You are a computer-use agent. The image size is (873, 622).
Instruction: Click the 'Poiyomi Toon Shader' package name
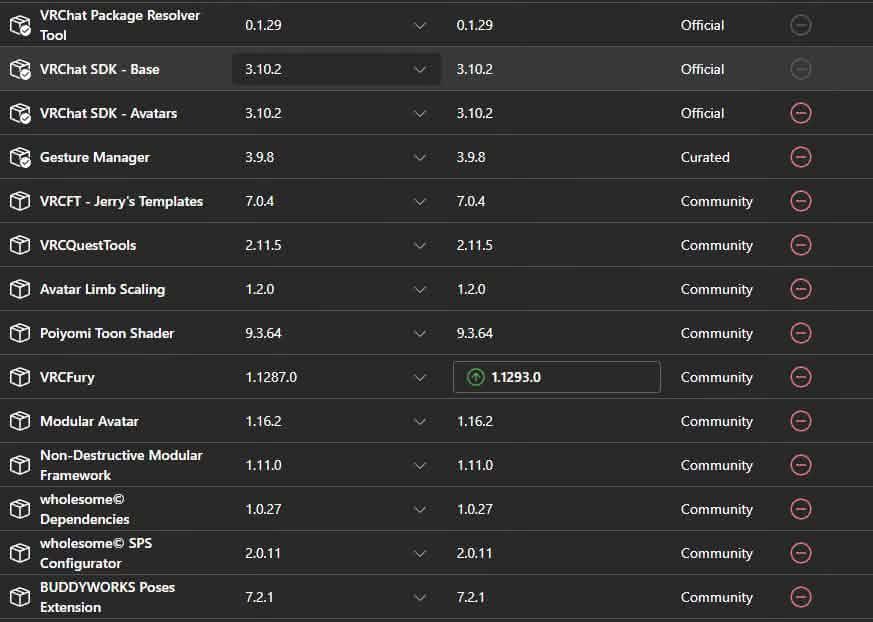click(x=107, y=333)
